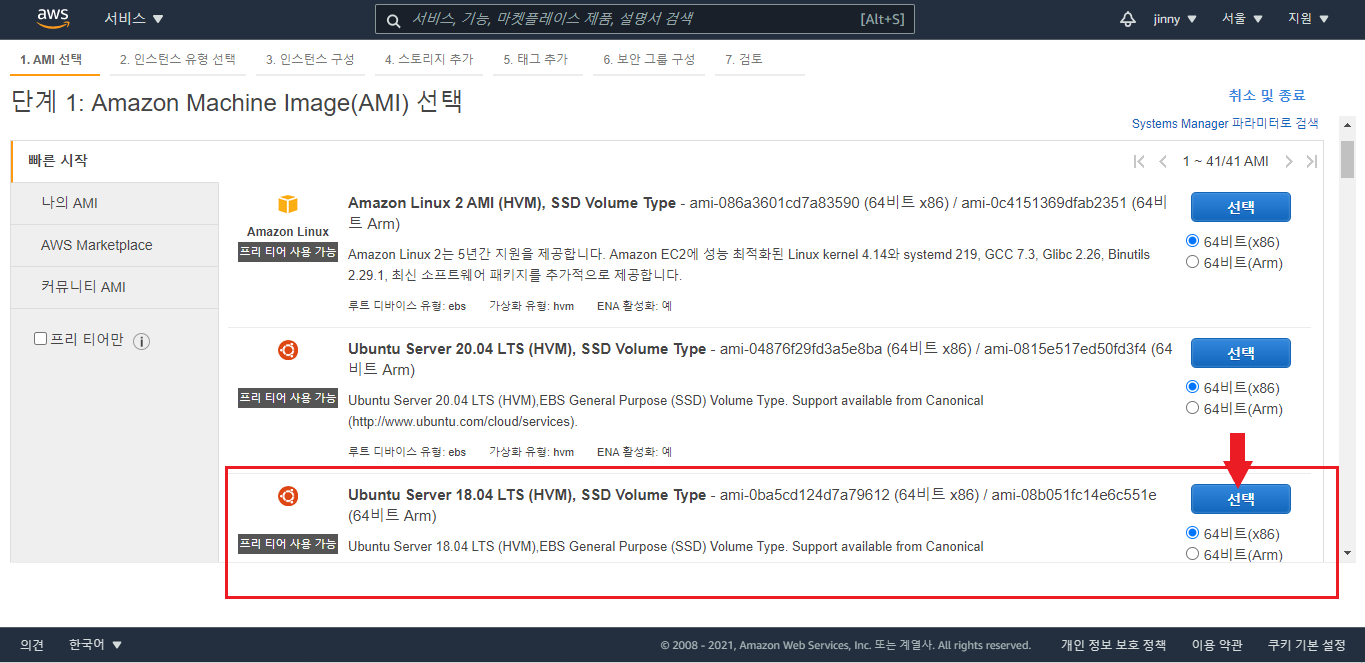Go to step 5. 태그 추가
This screenshot has height=663, width=1365.
tap(536, 59)
